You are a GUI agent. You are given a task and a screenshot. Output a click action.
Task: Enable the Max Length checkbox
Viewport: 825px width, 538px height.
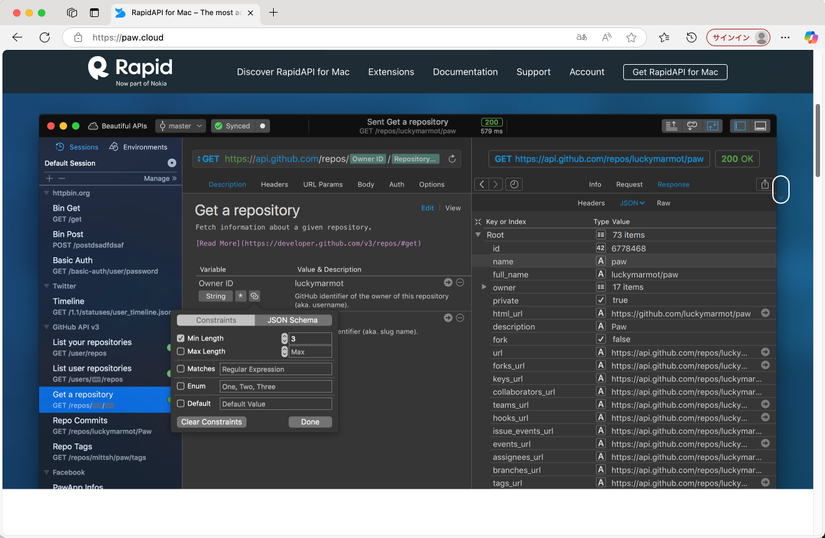[x=180, y=351]
